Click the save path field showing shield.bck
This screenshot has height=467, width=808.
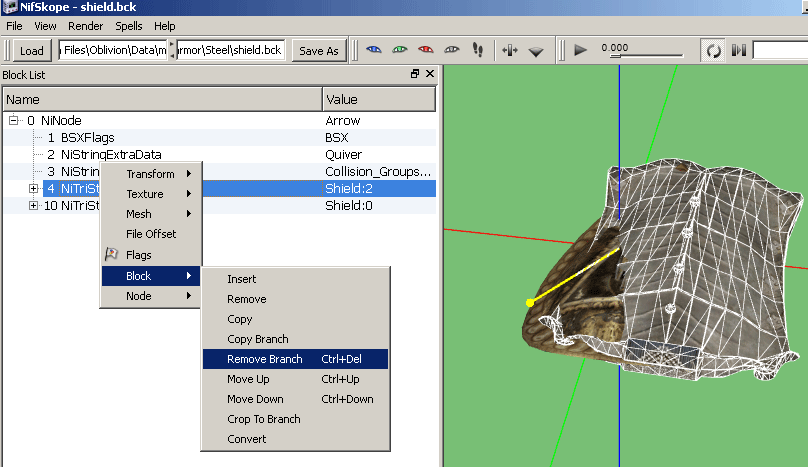click(x=230, y=50)
